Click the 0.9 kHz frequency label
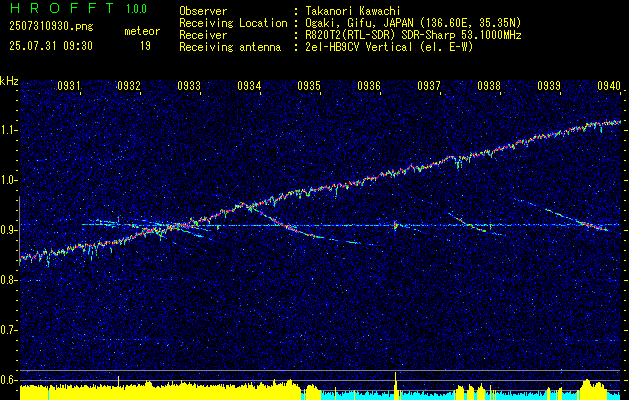 8,230
